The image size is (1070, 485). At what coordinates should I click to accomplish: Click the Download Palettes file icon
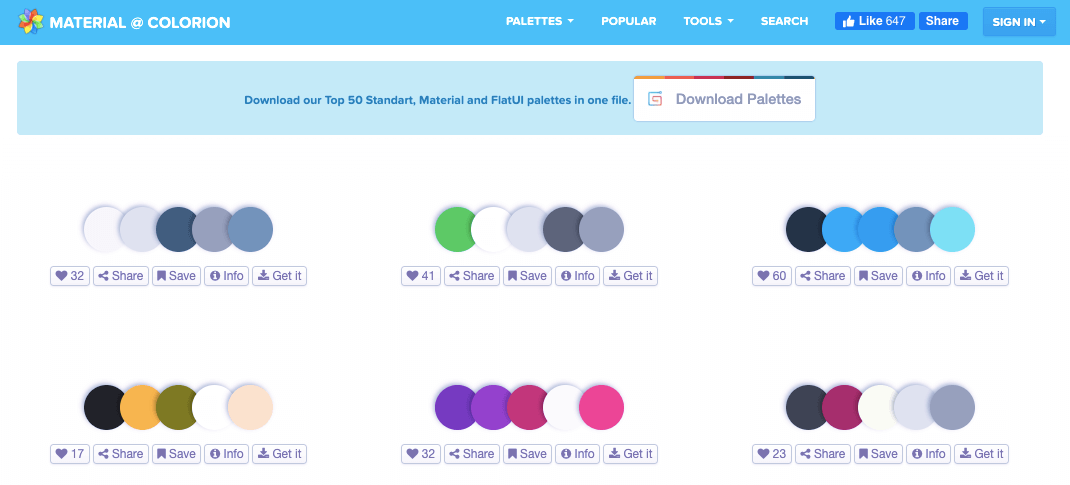[655, 100]
